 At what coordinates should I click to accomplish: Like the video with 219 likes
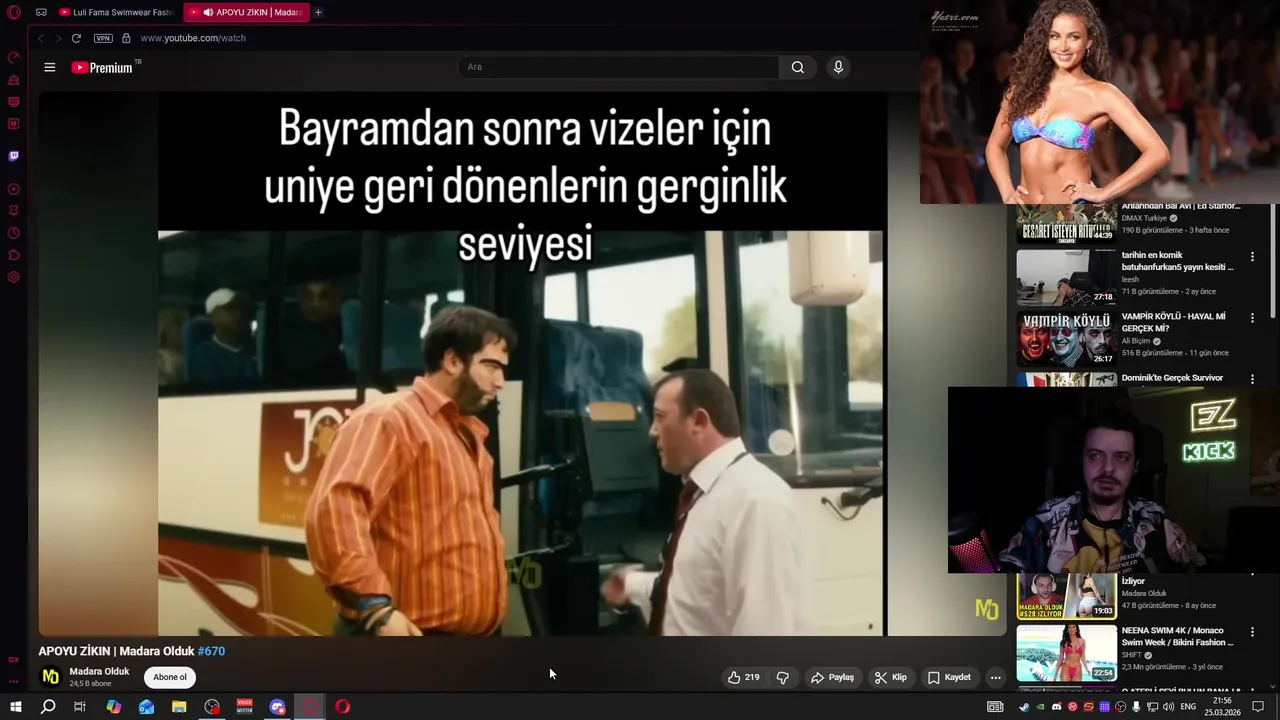point(743,677)
